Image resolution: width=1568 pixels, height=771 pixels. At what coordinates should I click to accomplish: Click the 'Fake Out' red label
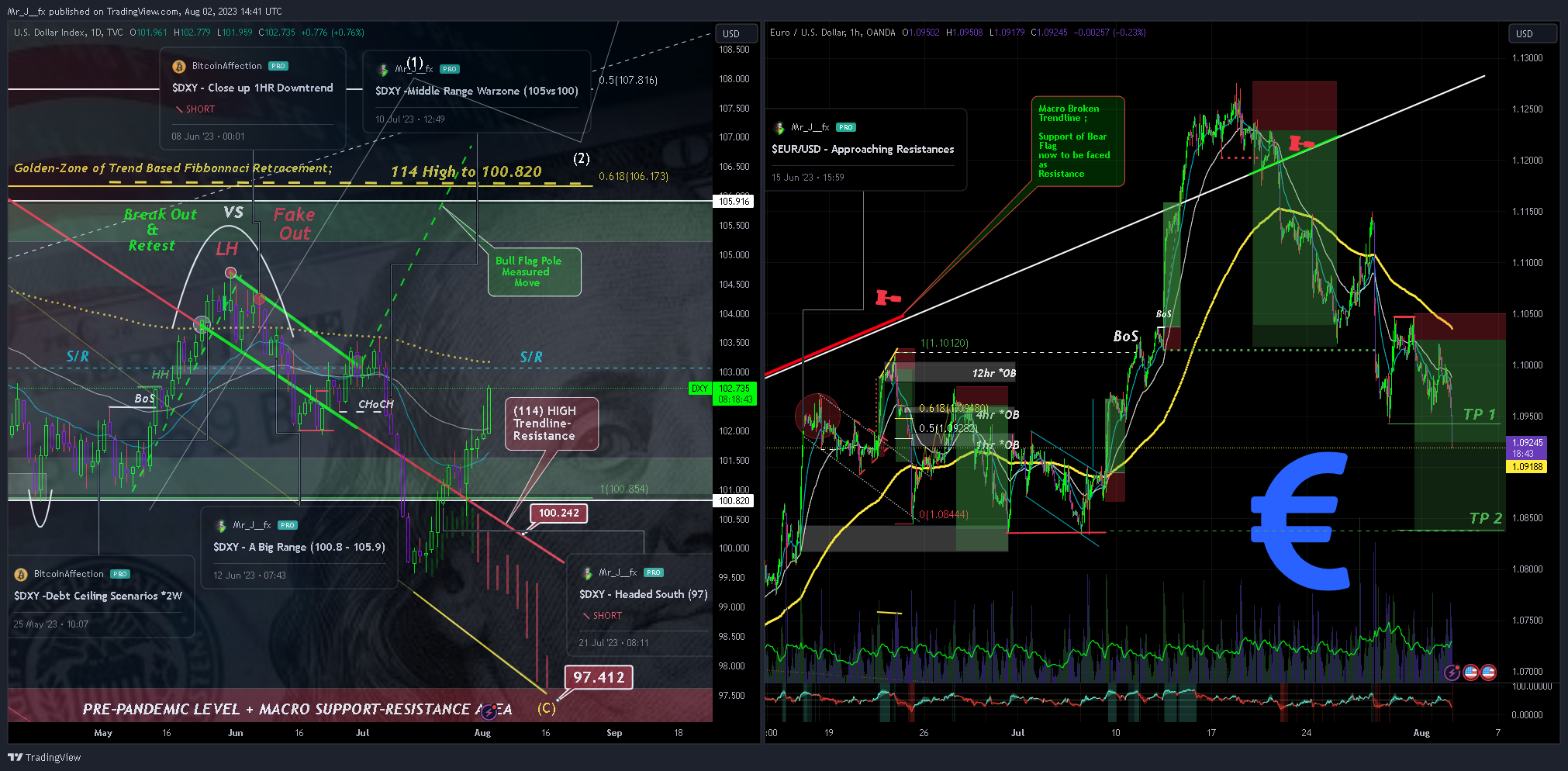pos(294,224)
